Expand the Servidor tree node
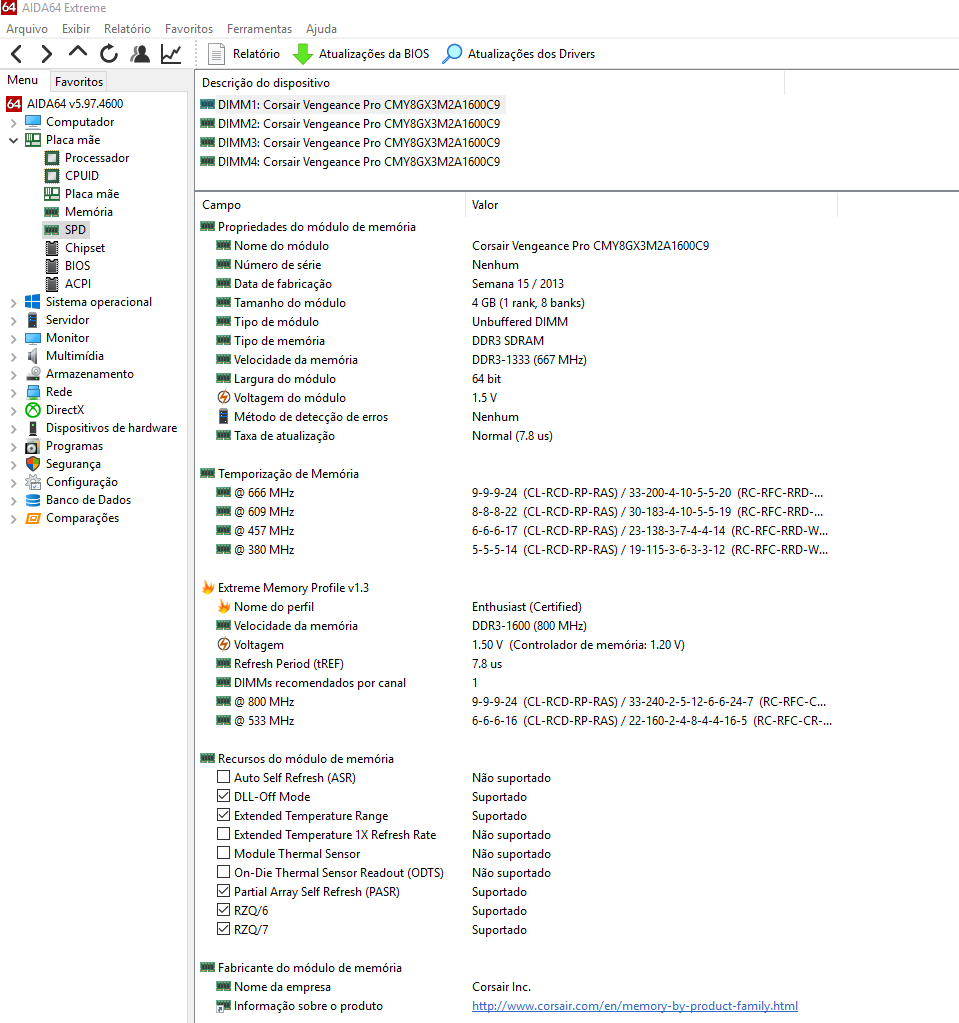This screenshot has width=959, height=1023. [x=13, y=320]
